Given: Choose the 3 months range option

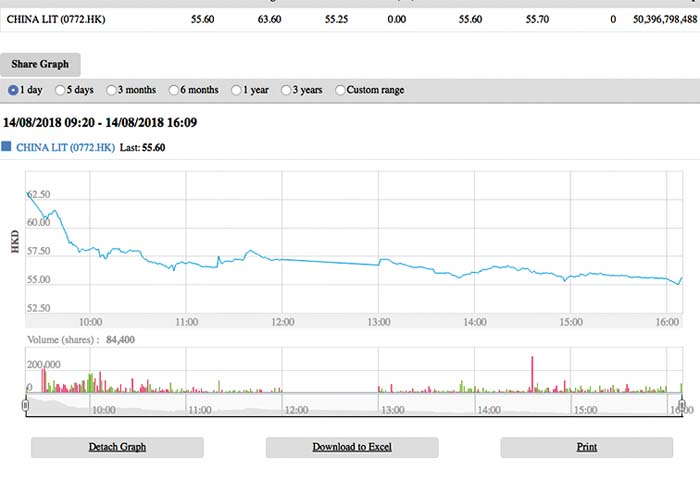Looking at the screenshot, I should pyautogui.click(x=111, y=90).
